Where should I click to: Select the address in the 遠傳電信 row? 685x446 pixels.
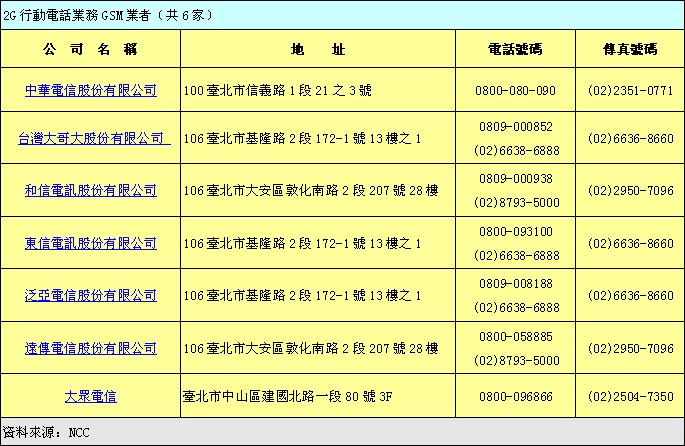311,348
